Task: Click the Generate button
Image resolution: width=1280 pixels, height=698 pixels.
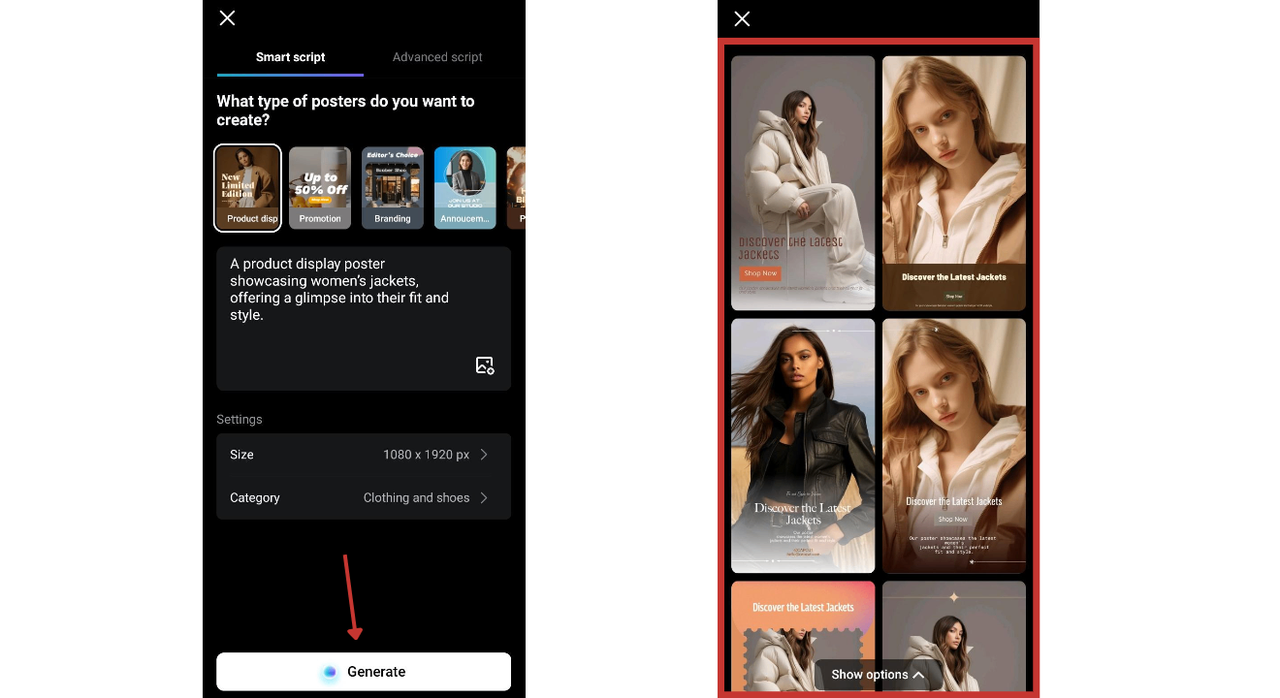Action: [x=364, y=672]
